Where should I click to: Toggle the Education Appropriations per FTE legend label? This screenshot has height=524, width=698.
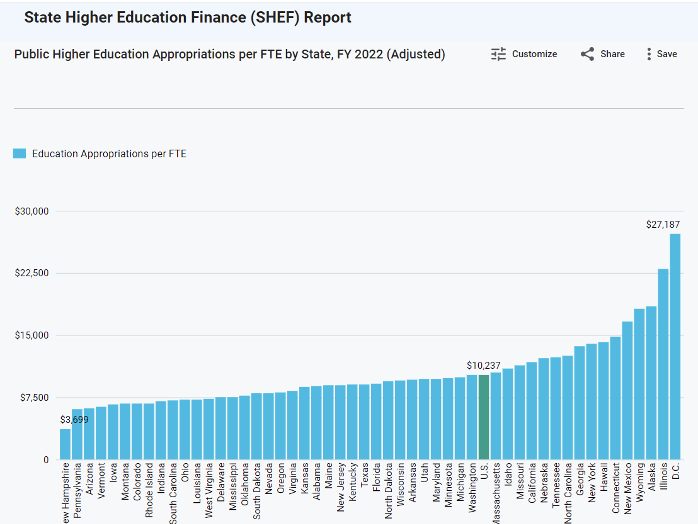tap(109, 154)
